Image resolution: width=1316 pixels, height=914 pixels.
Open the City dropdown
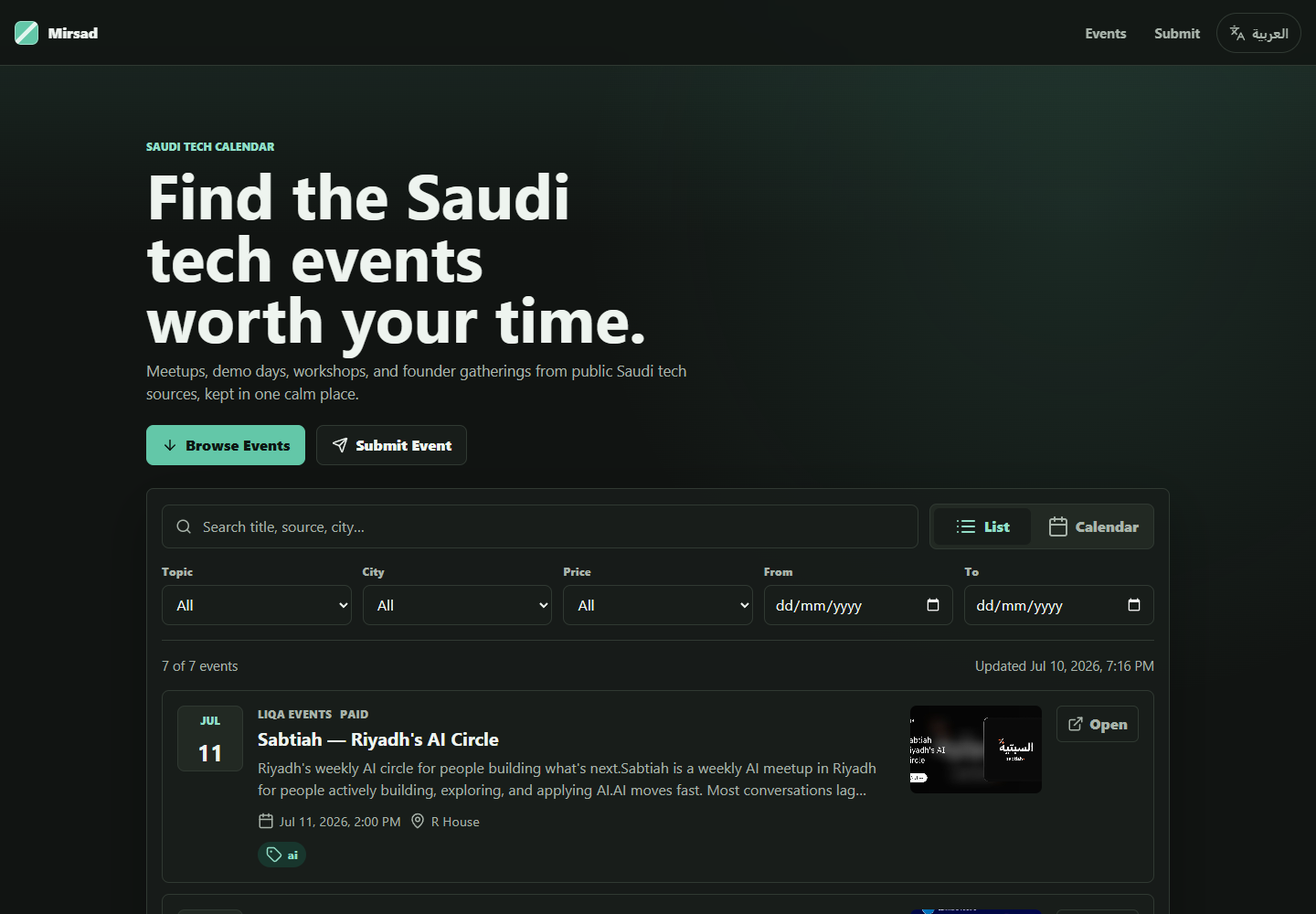457,605
